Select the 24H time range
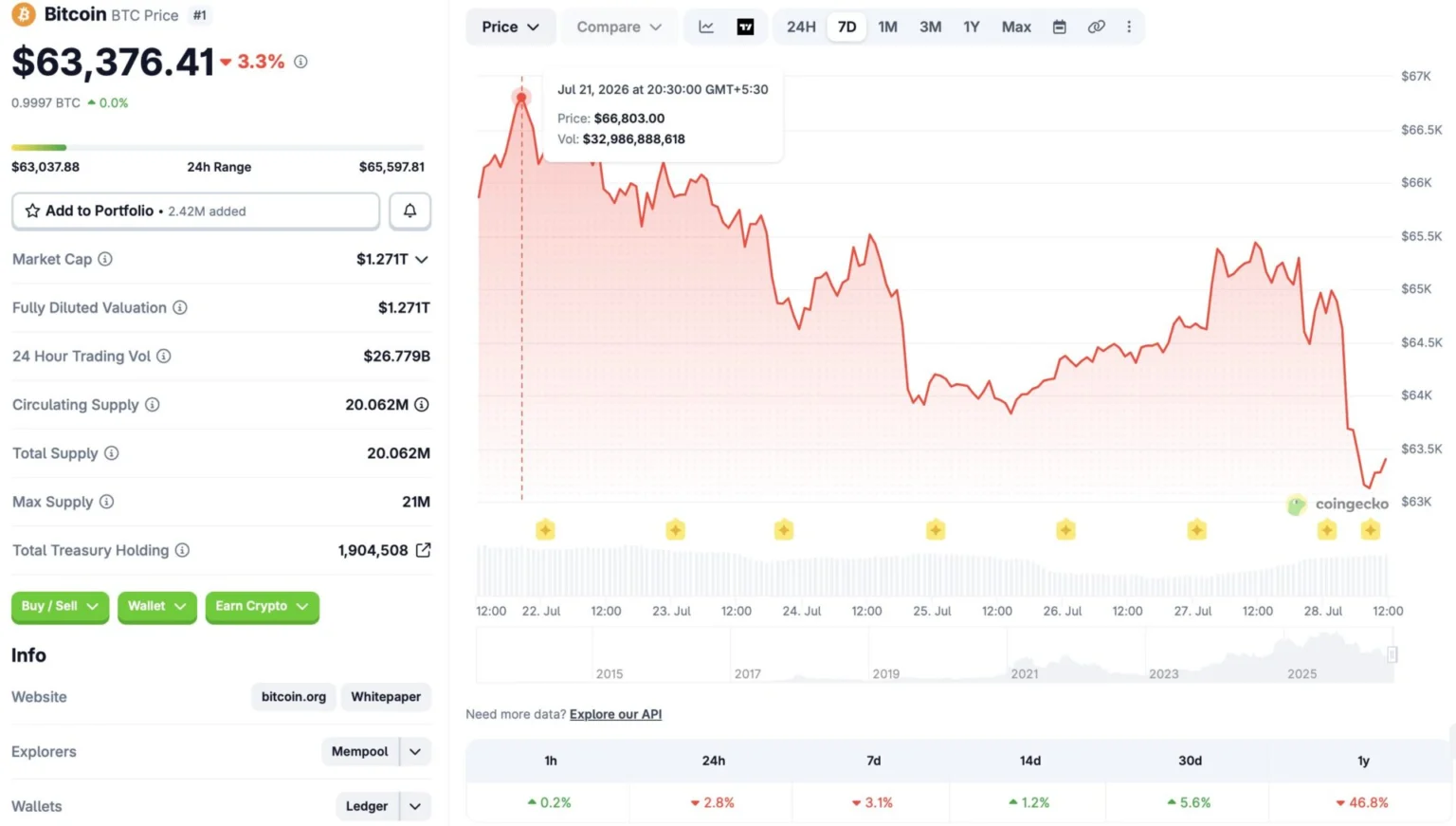Viewport: 1456px width, 826px height. [x=801, y=27]
